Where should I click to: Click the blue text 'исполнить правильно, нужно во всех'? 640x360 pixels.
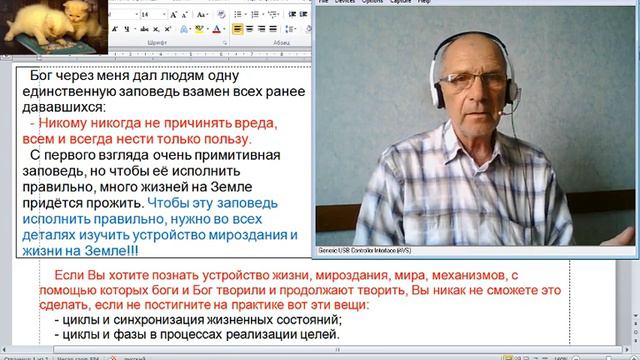142,219
